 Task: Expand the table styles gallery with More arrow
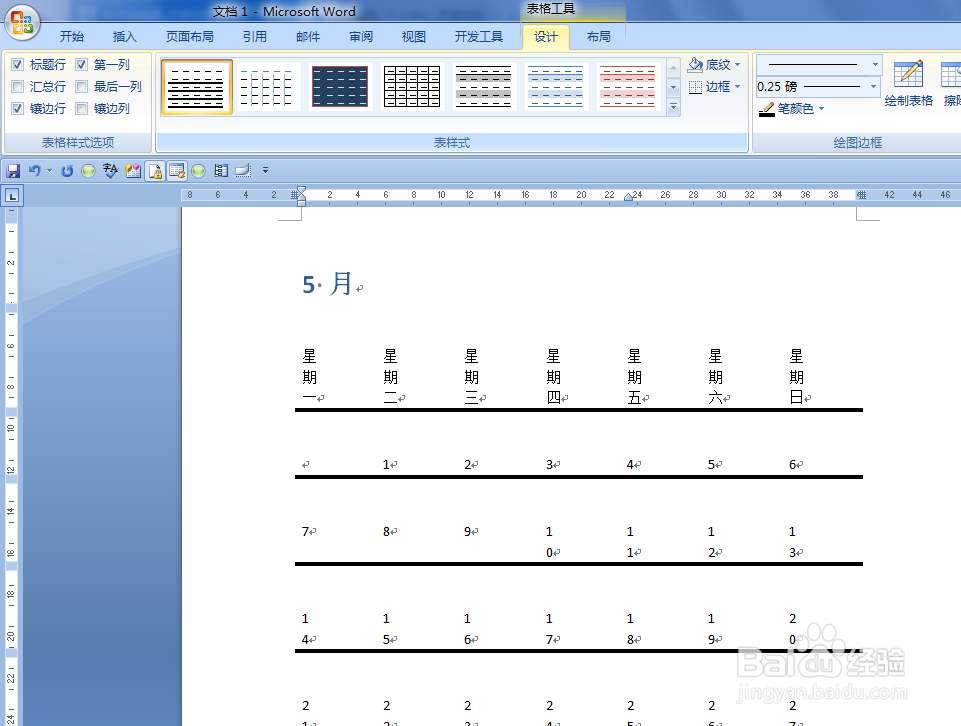point(674,107)
